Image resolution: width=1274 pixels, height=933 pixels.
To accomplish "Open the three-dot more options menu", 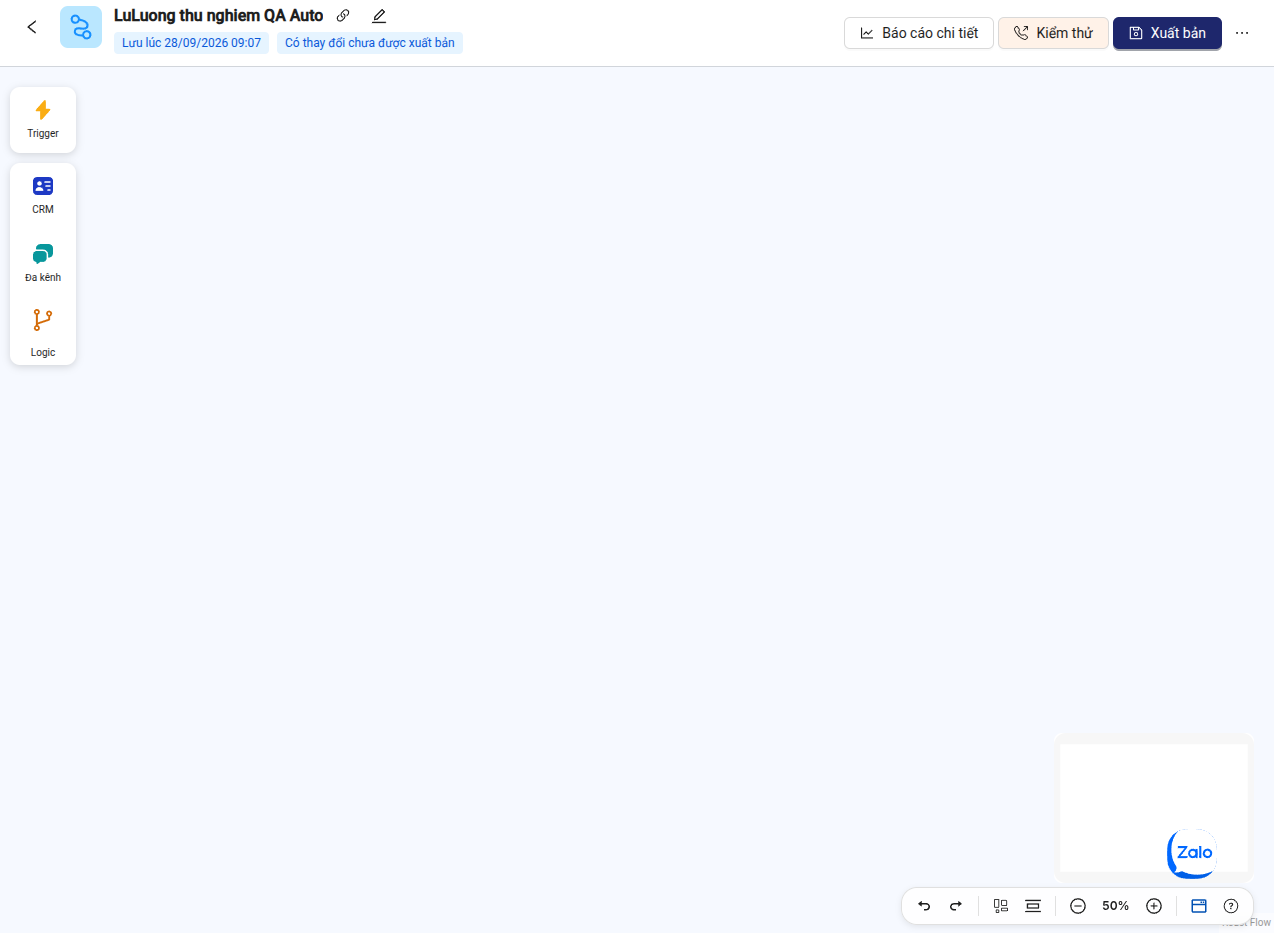I will 1242,33.
